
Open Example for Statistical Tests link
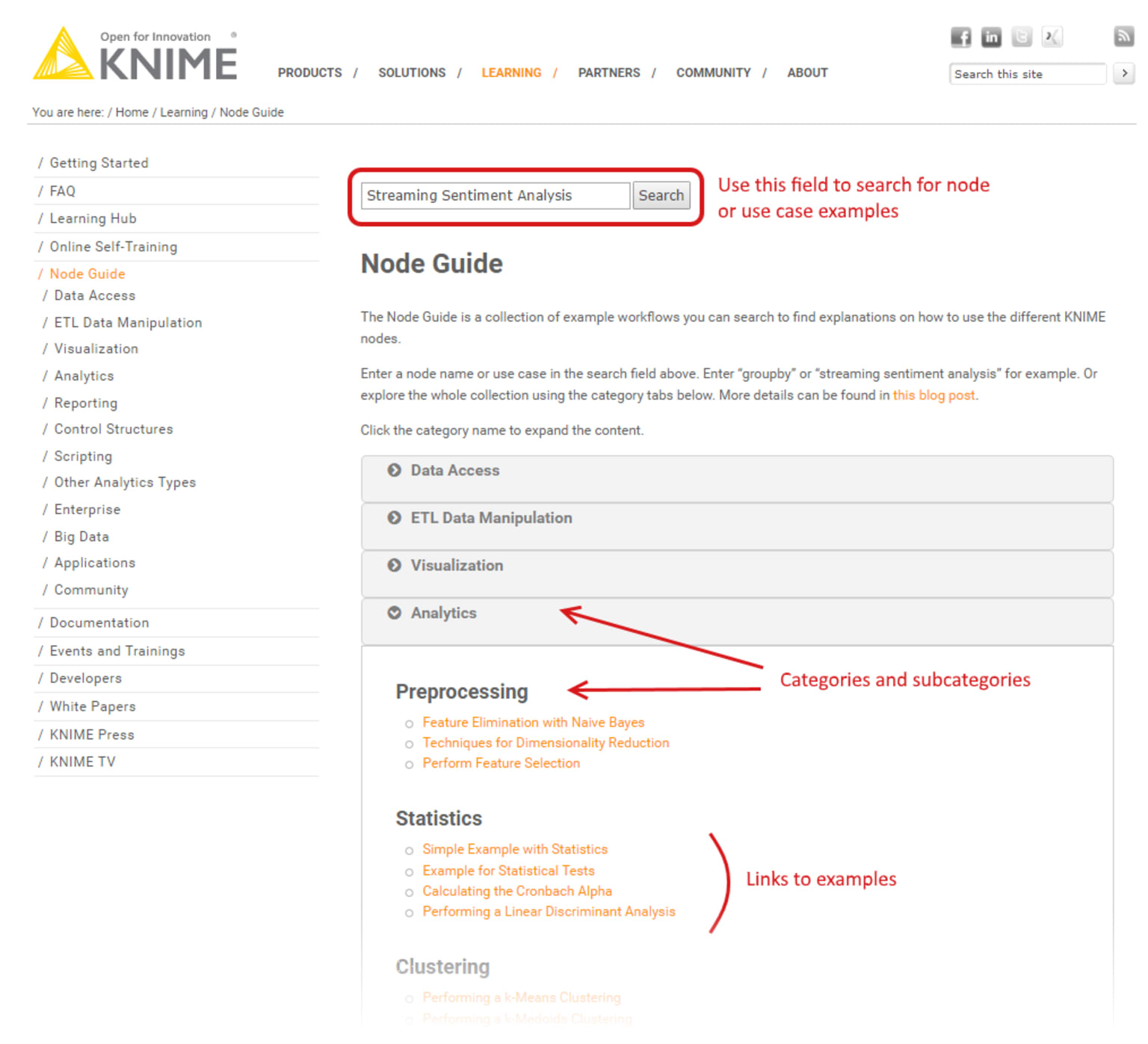click(508, 871)
